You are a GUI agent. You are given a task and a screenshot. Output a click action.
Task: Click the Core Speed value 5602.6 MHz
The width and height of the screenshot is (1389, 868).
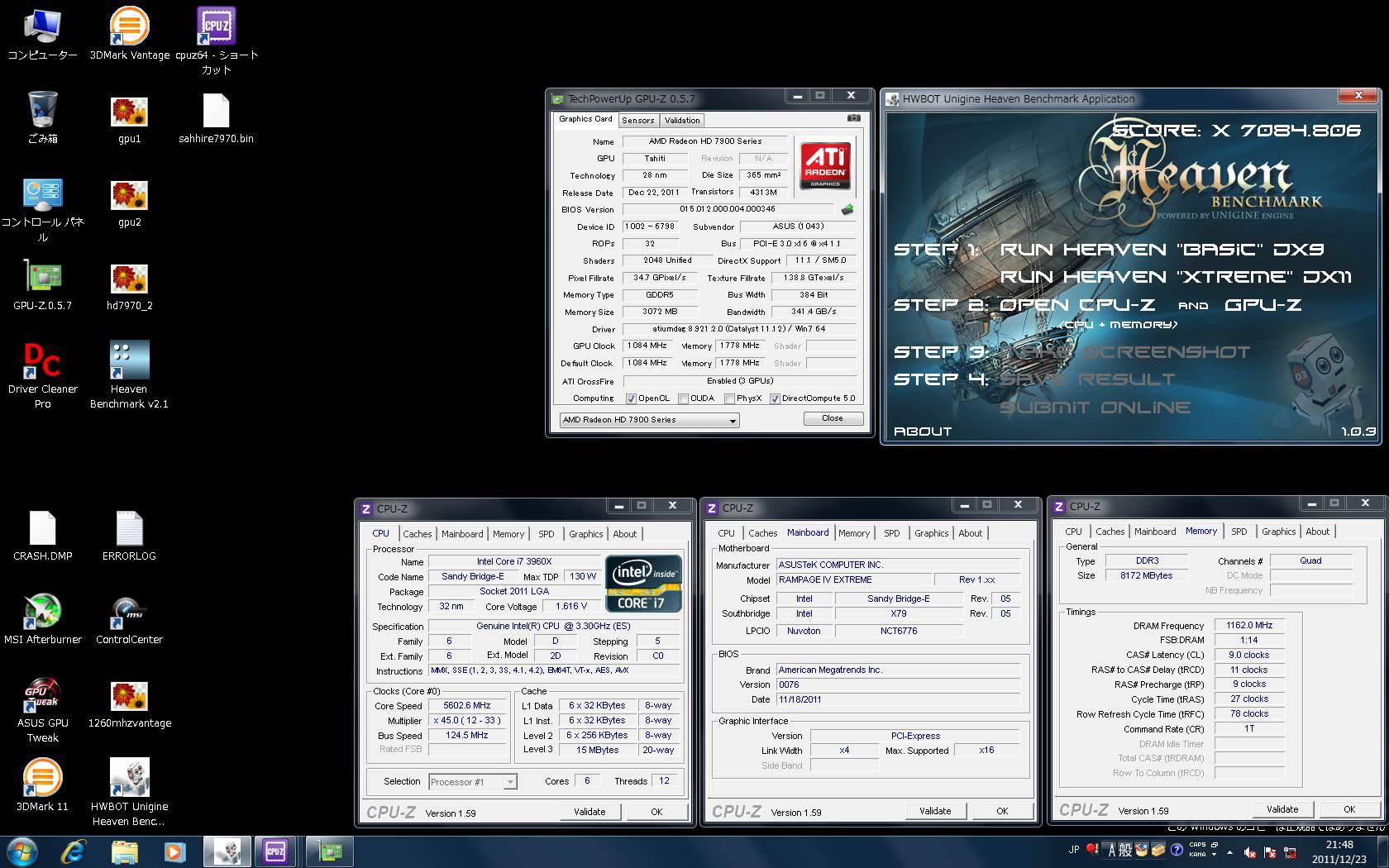click(x=467, y=706)
